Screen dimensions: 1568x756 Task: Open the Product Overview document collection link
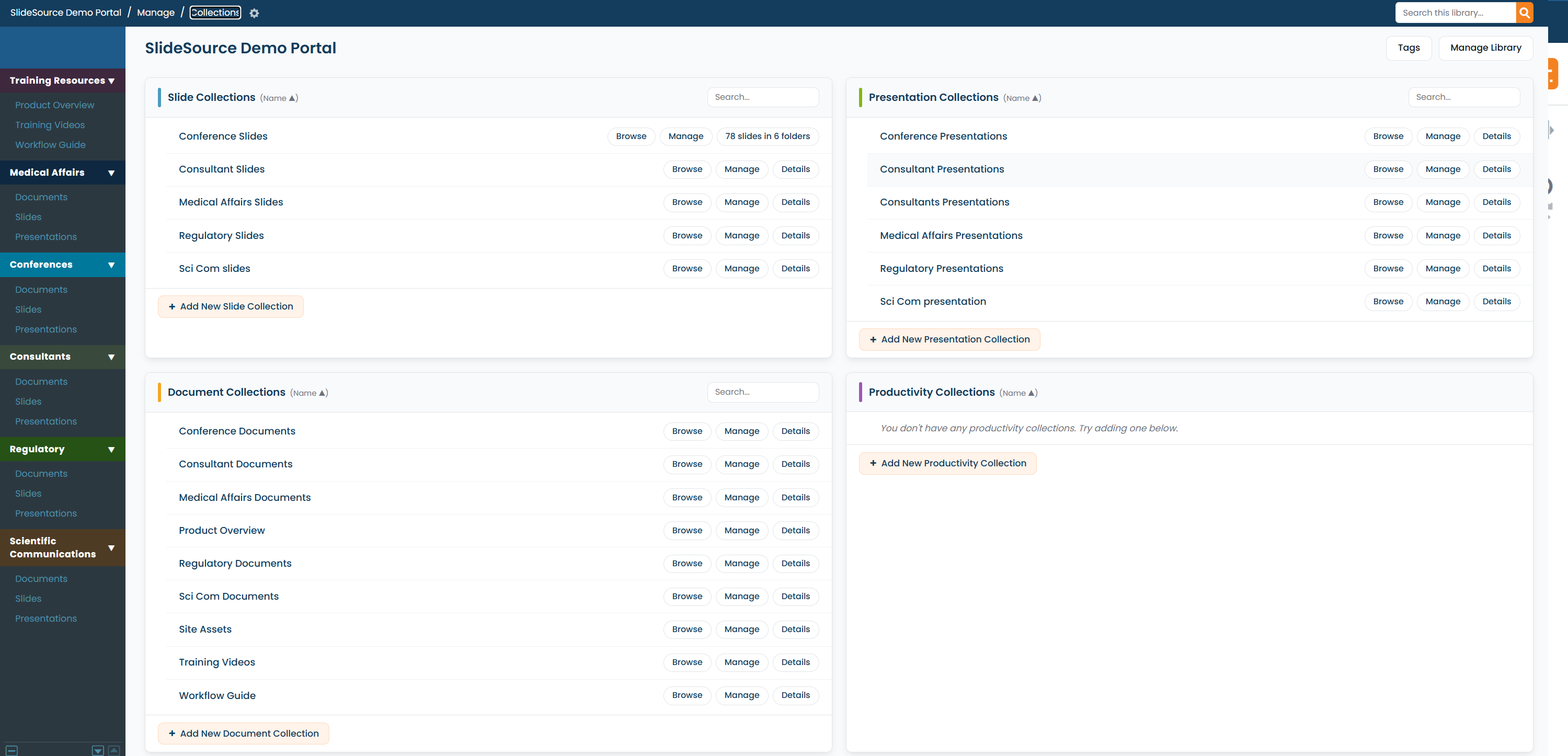click(x=222, y=530)
